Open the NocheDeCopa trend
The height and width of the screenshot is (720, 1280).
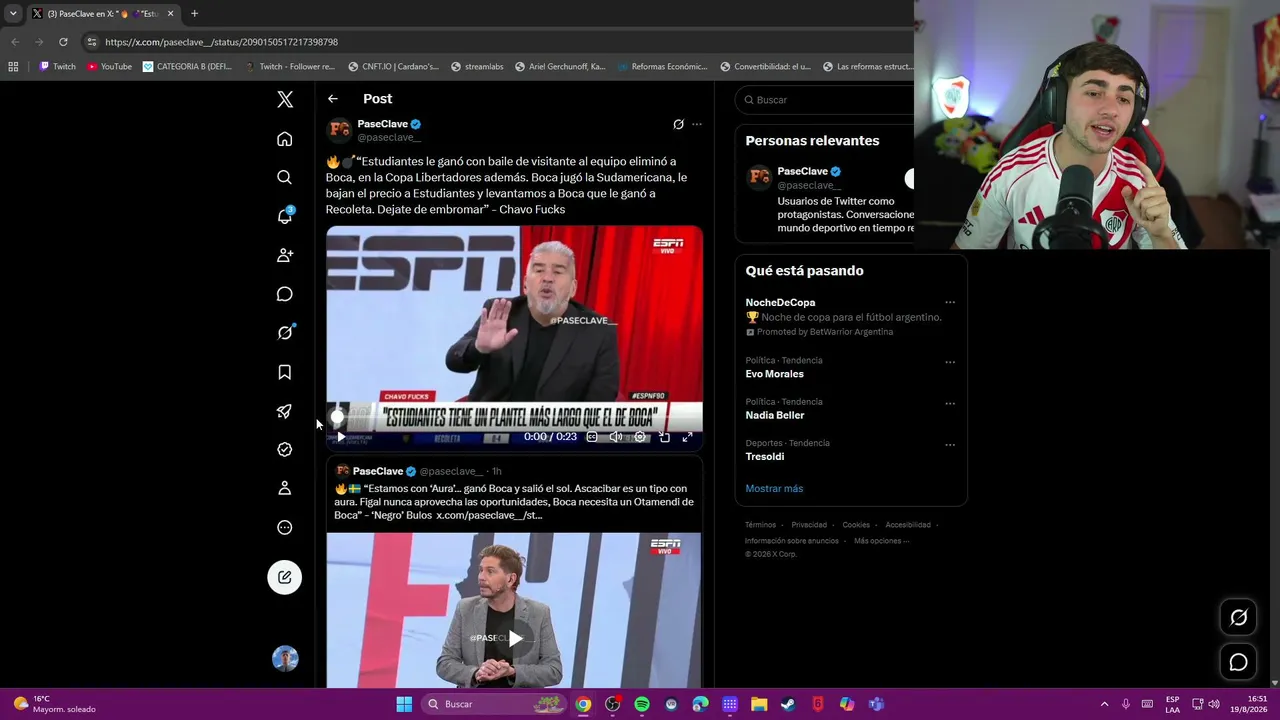(x=780, y=302)
